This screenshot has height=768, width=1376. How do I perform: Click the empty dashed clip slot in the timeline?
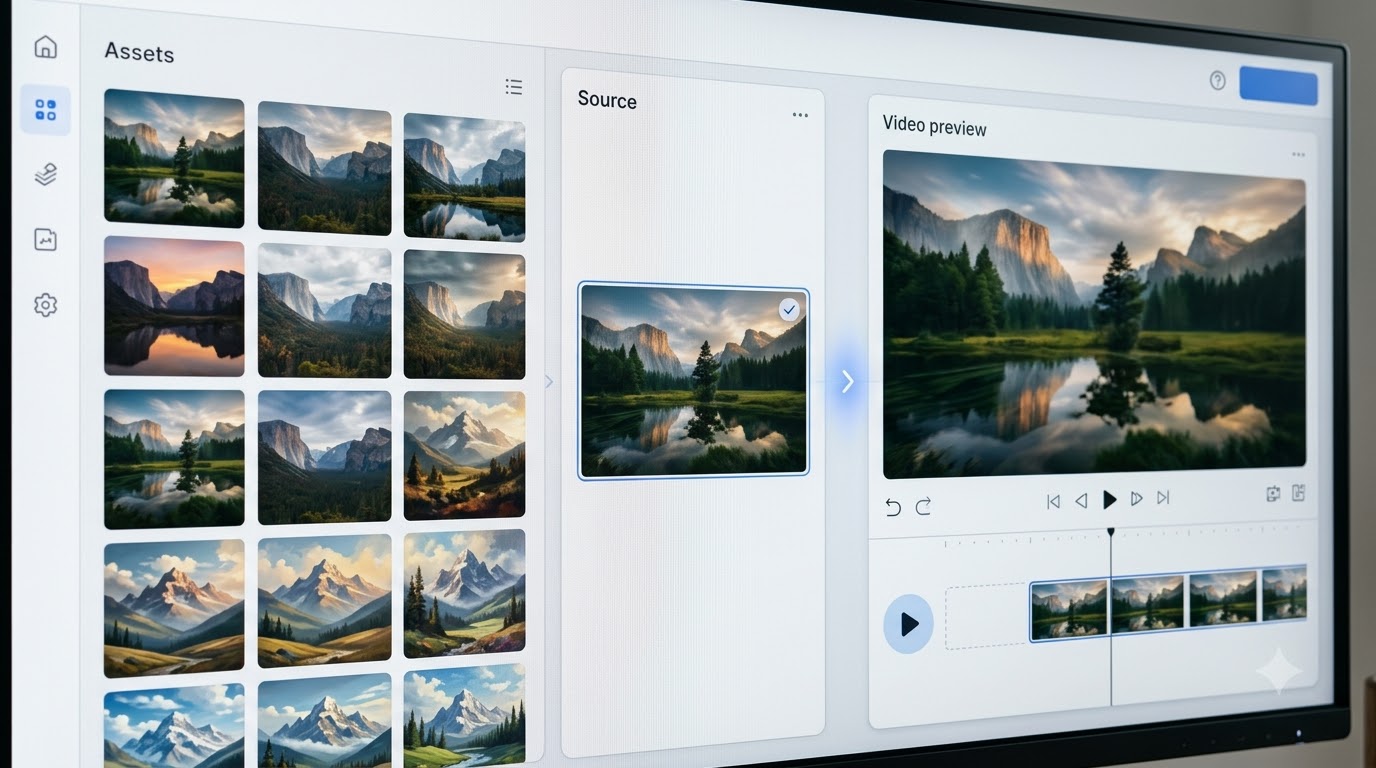(987, 617)
